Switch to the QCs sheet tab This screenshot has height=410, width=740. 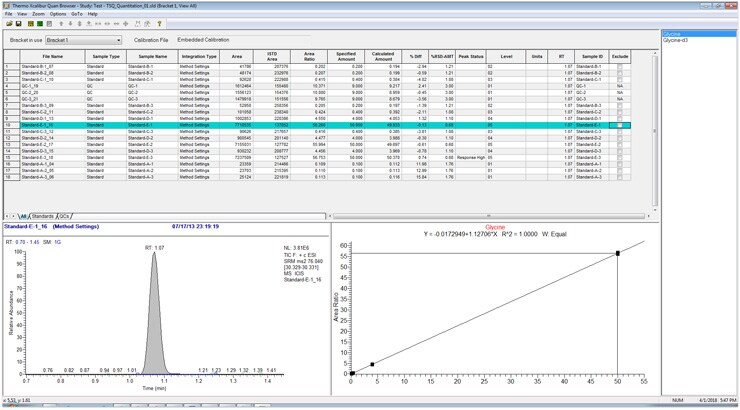point(64,216)
